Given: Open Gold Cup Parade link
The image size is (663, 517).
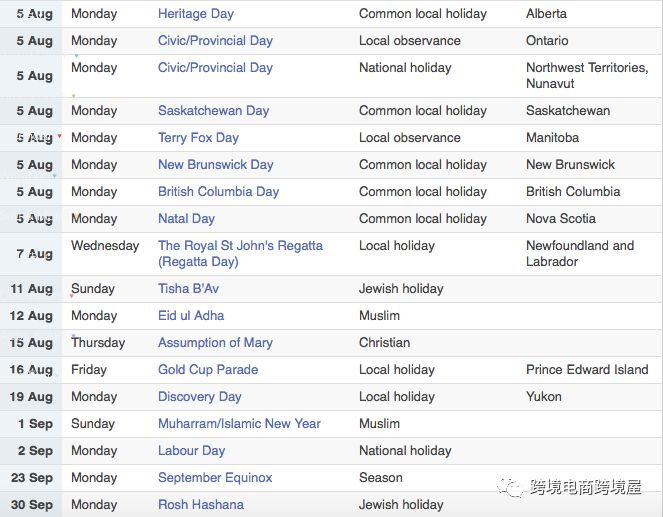Looking at the screenshot, I should coord(208,370).
